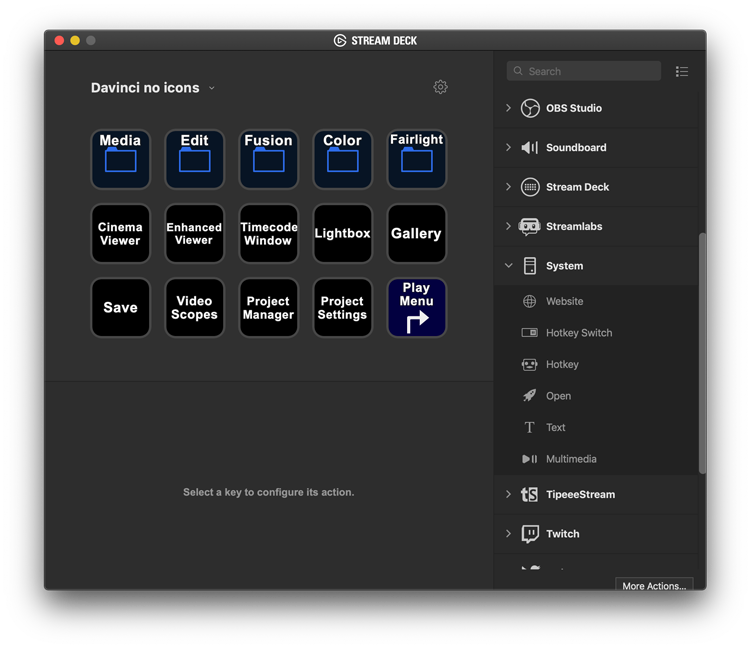Image resolution: width=750 pixels, height=648 pixels.
Task: Click the Streamlabs mascot icon
Action: click(x=529, y=227)
